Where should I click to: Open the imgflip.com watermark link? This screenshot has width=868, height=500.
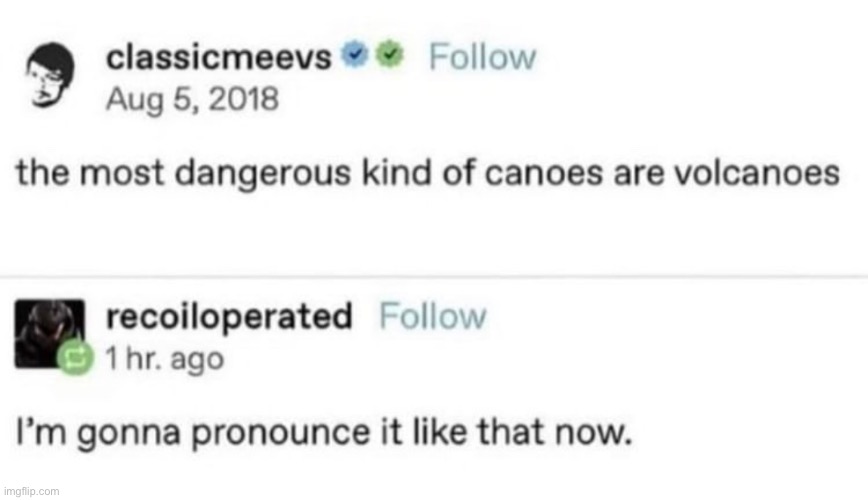coord(32,491)
